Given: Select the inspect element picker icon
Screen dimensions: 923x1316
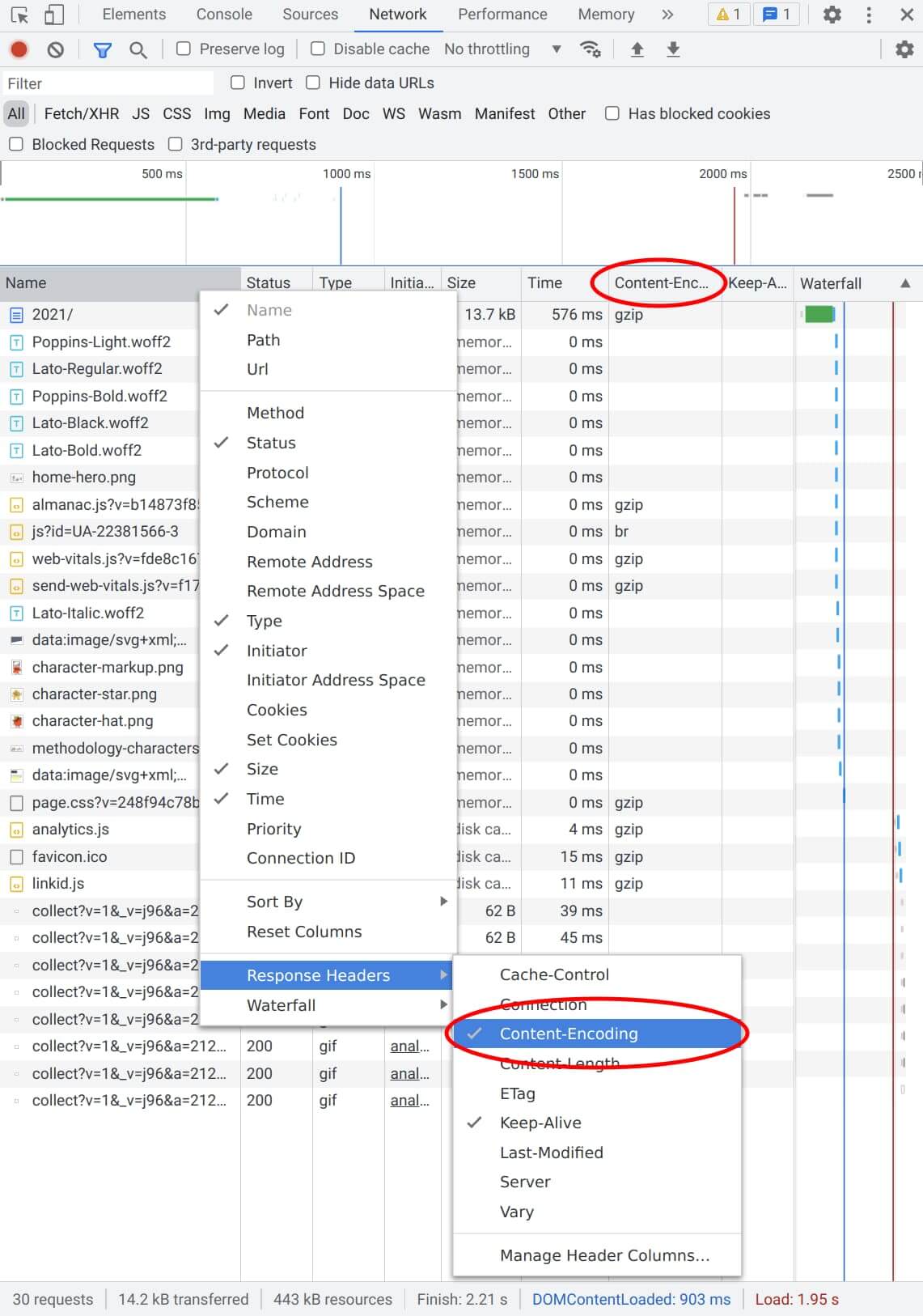Looking at the screenshot, I should coord(19,15).
